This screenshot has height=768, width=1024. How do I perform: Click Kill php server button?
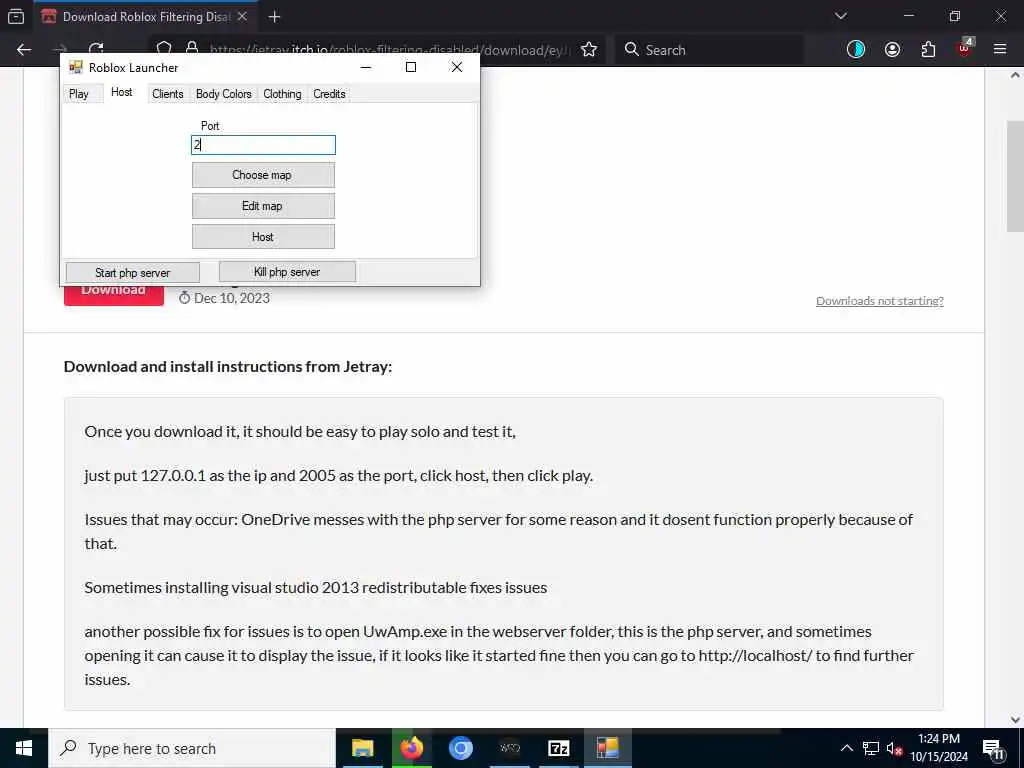(x=287, y=272)
